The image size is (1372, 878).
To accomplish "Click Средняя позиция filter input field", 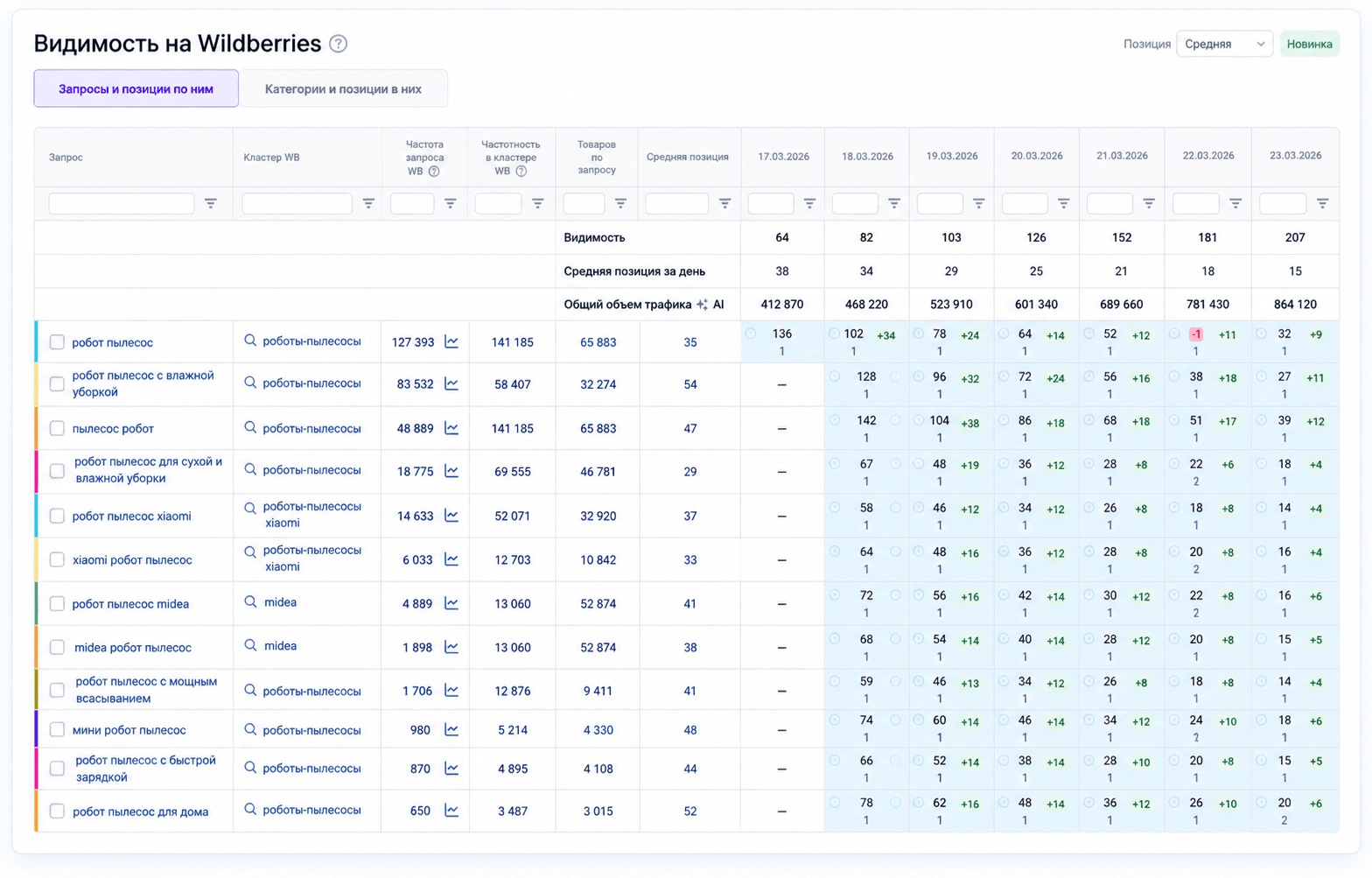I will 676,203.
